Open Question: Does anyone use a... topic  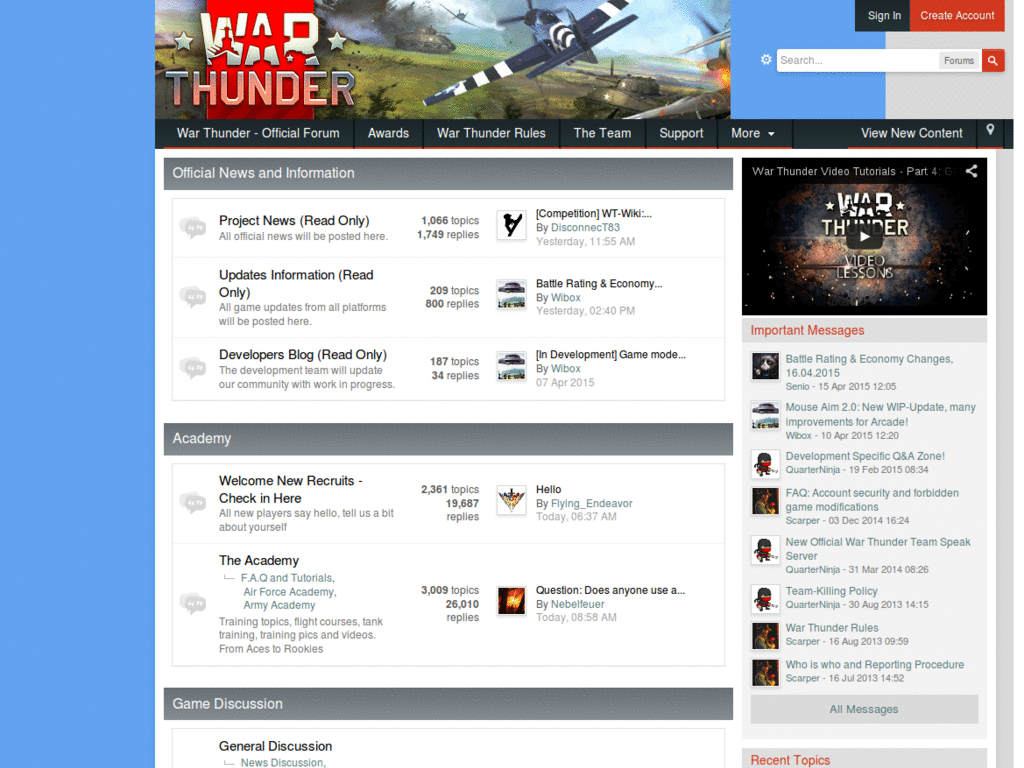(610, 590)
